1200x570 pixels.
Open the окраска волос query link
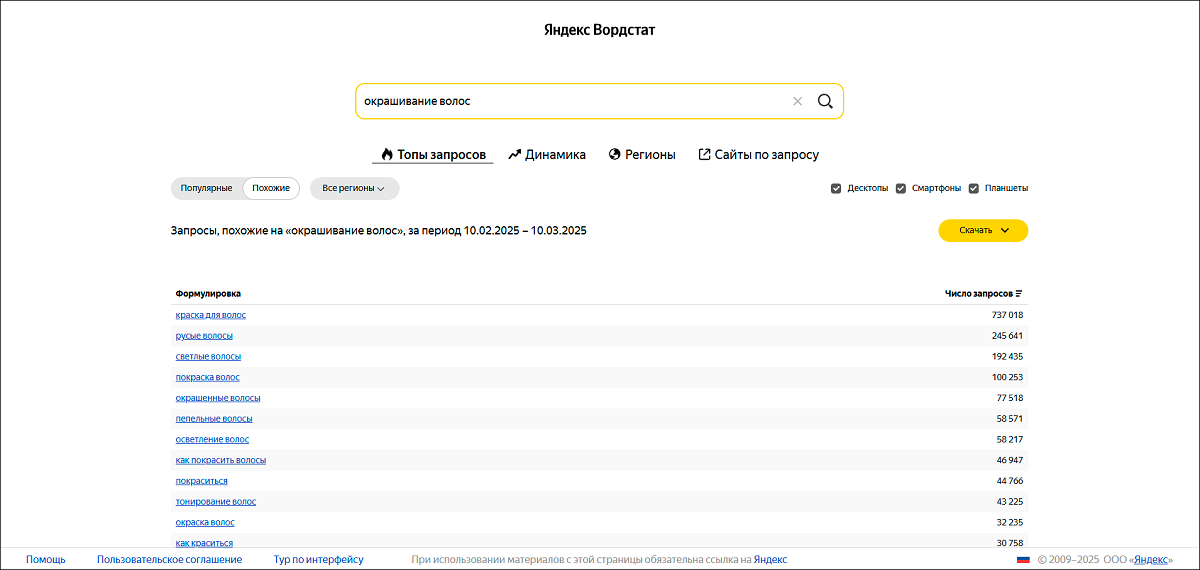(205, 522)
